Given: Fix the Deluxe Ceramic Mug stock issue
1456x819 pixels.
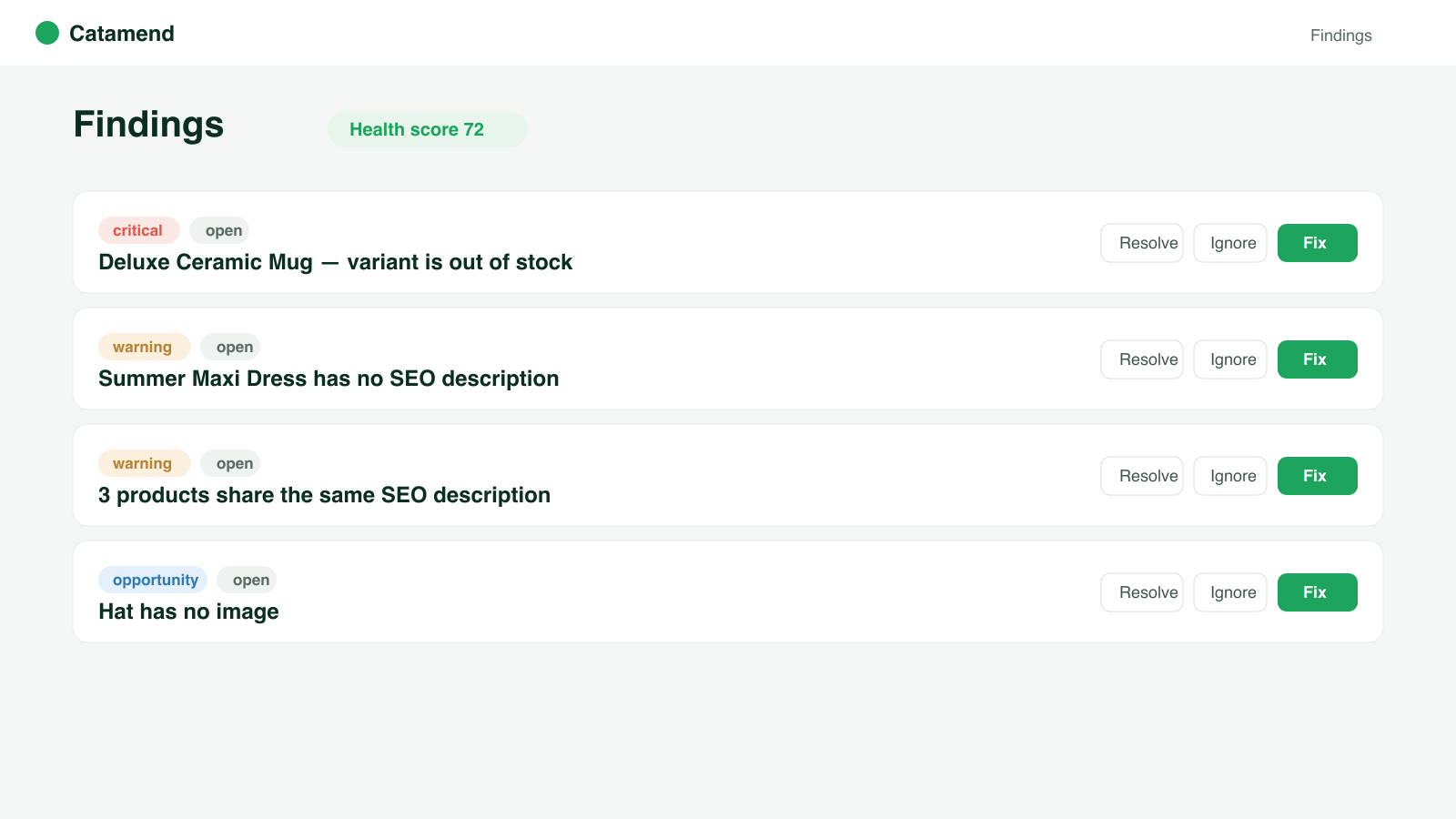Looking at the screenshot, I should tap(1318, 243).
